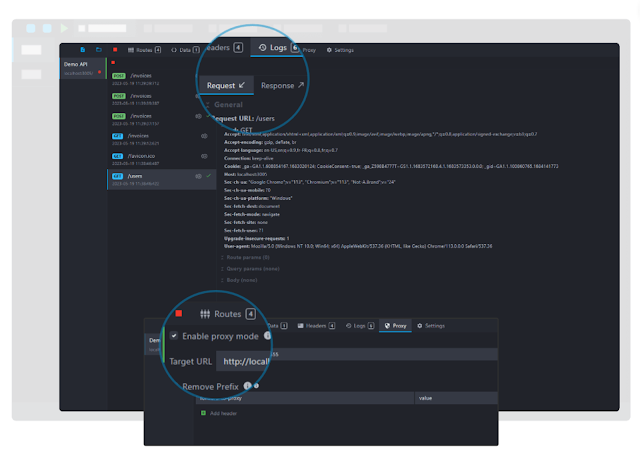Screen dimensions: 640x472
Task: Collapse the General section
Action: [x=225, y=105]
